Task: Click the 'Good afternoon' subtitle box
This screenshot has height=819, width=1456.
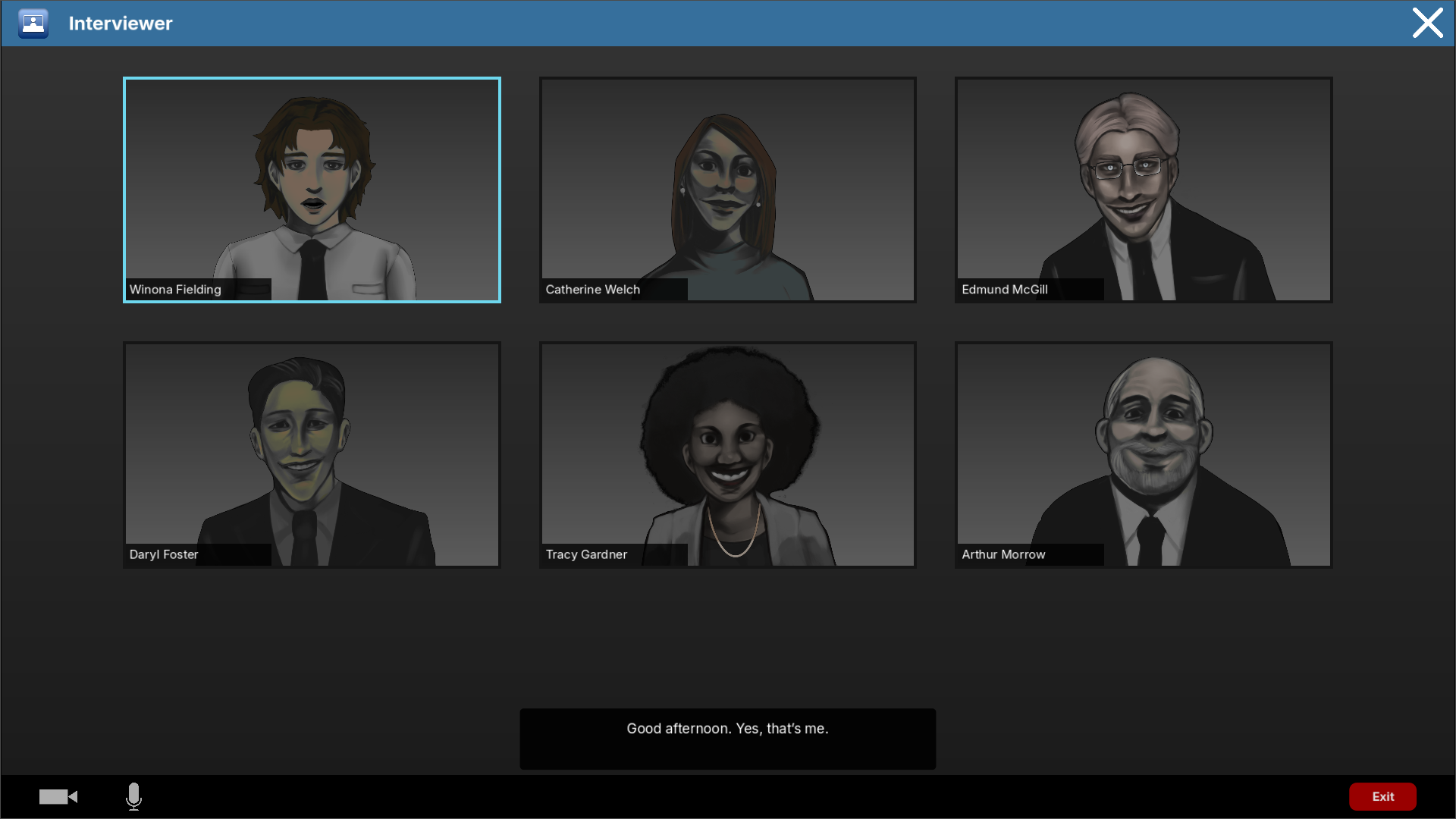Action: tap(727, 739)
